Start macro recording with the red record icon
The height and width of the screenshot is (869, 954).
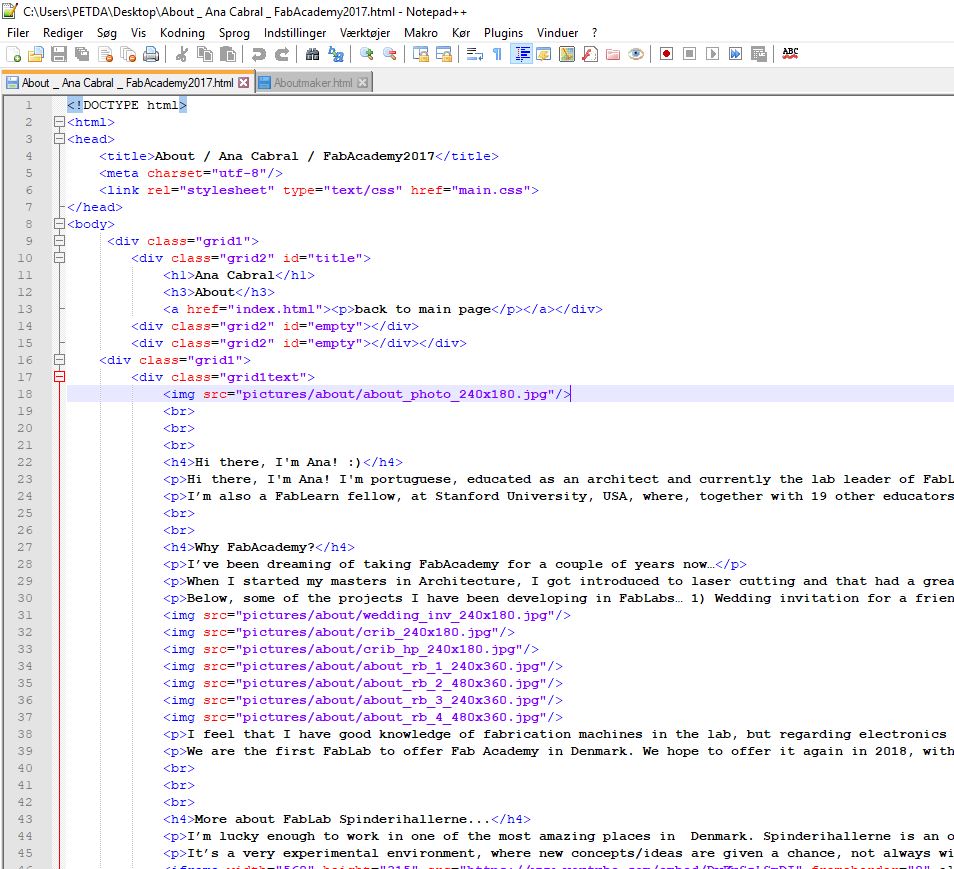click(x=665, y=54)
